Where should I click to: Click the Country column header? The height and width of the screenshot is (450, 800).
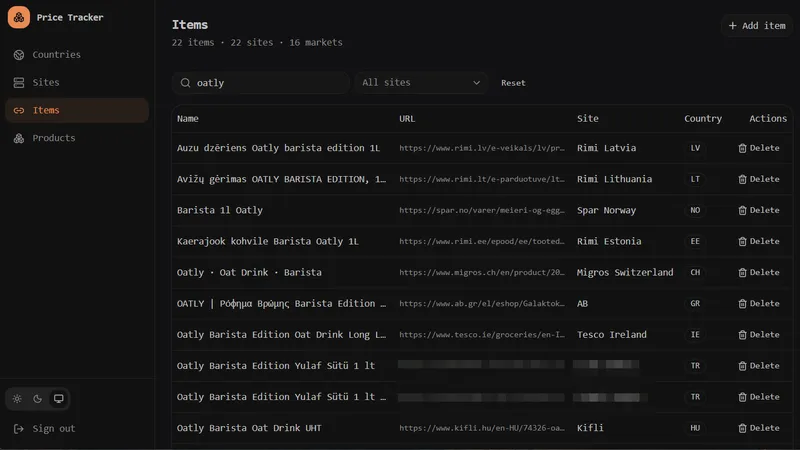click(x=703, y=118)
